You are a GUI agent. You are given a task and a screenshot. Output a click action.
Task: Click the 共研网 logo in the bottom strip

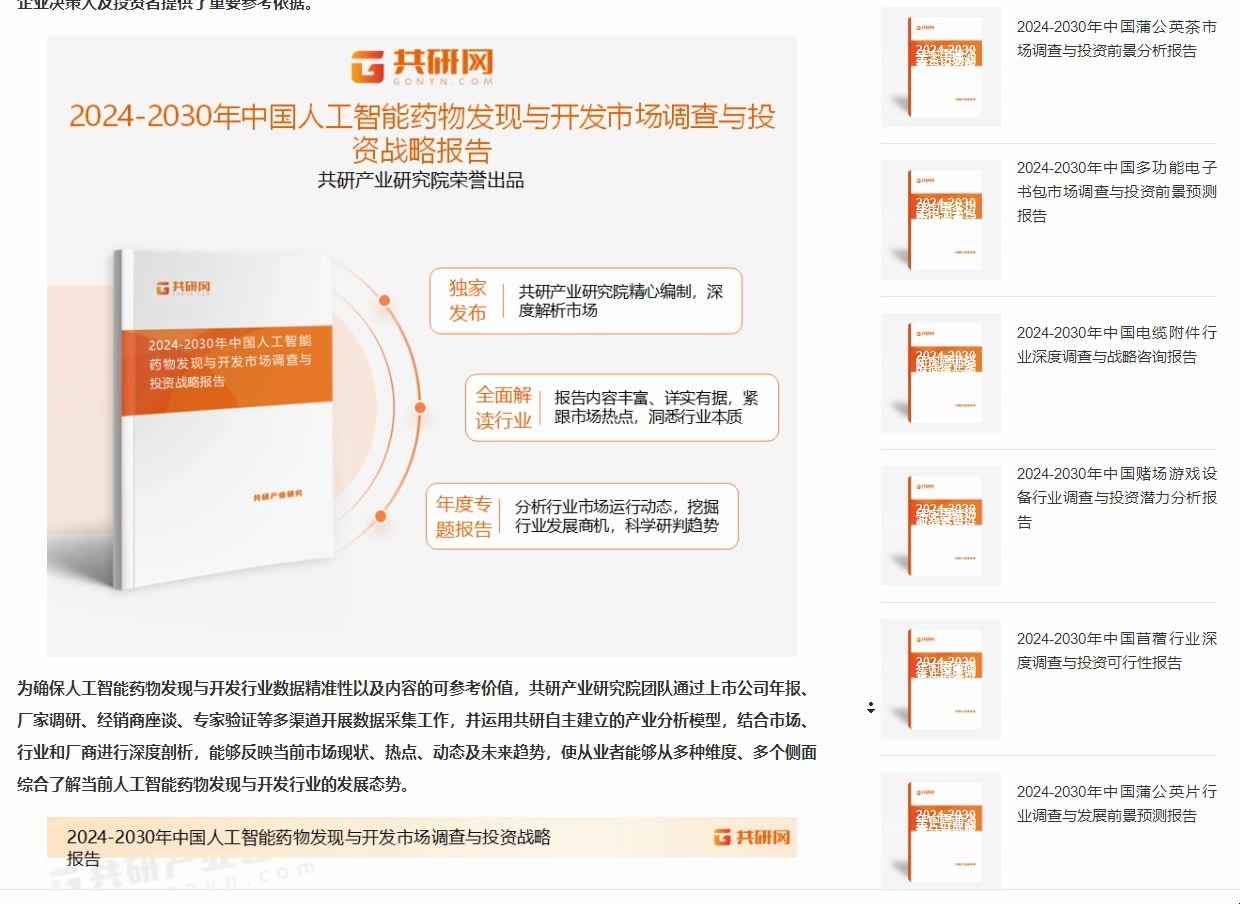752,837
